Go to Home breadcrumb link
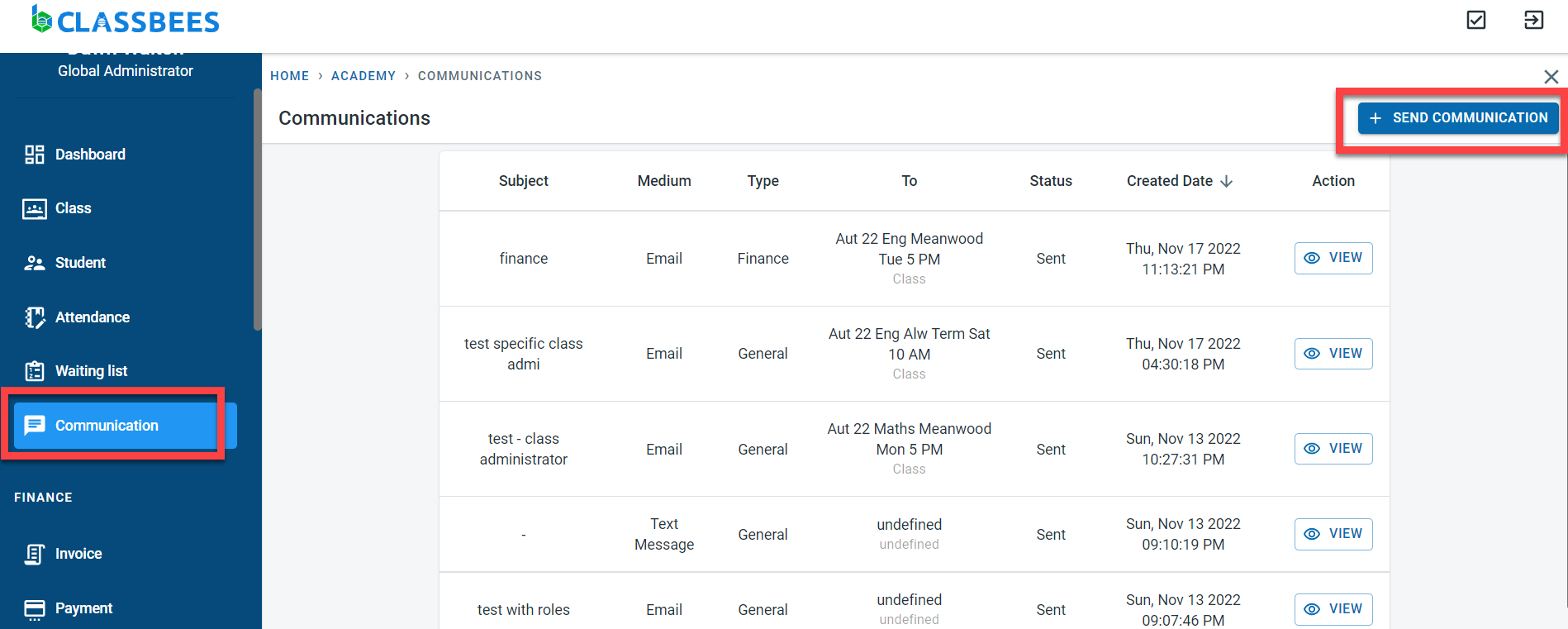Screen dimensions: 1568x629 point(289,76)
